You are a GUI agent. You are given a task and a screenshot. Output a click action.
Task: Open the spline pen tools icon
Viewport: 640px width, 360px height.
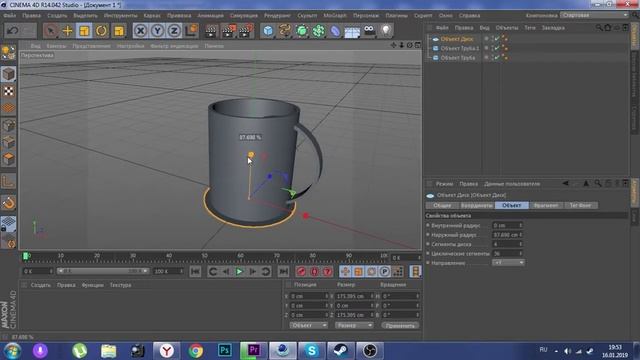285,31
